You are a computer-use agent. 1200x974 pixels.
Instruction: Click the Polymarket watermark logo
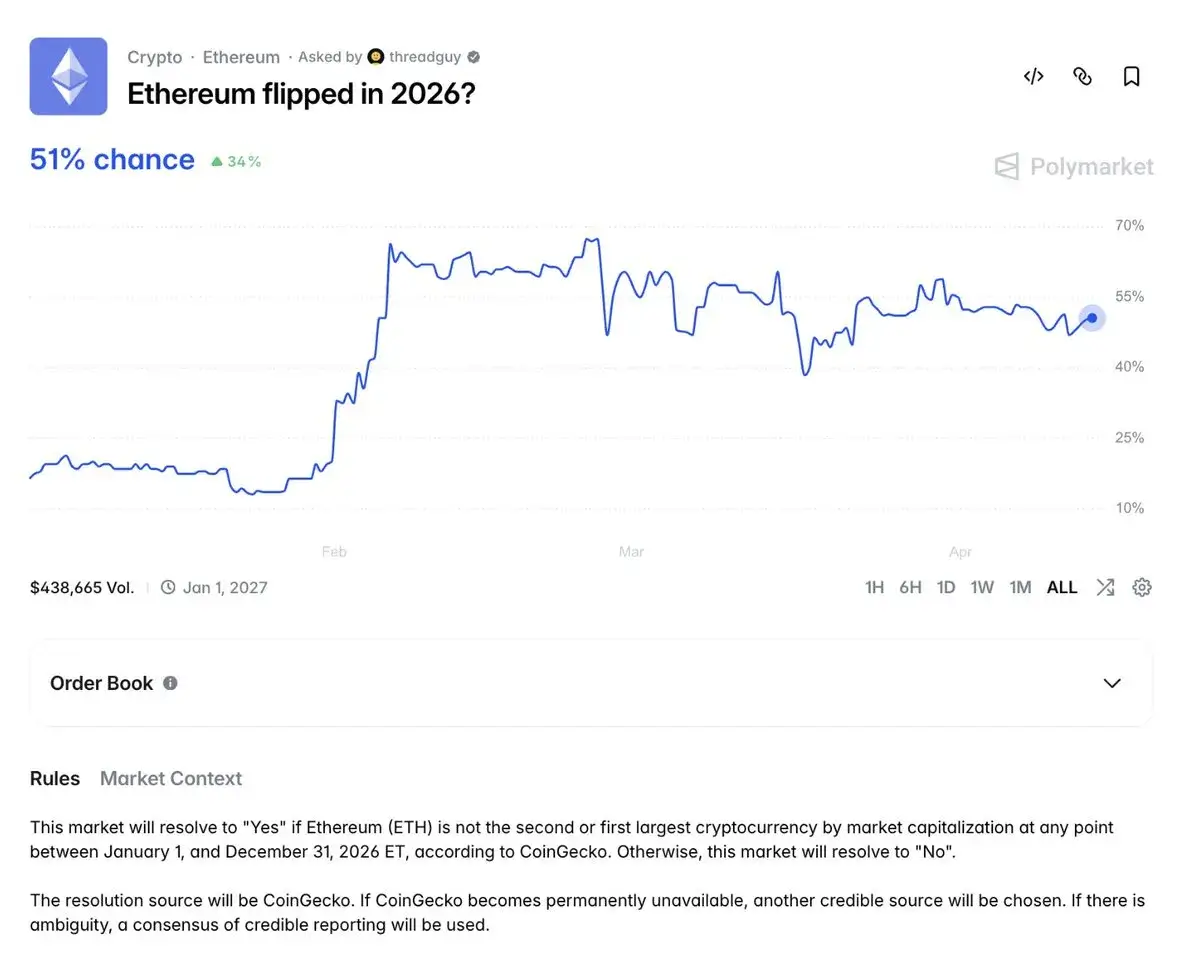tap(1074, 166)
